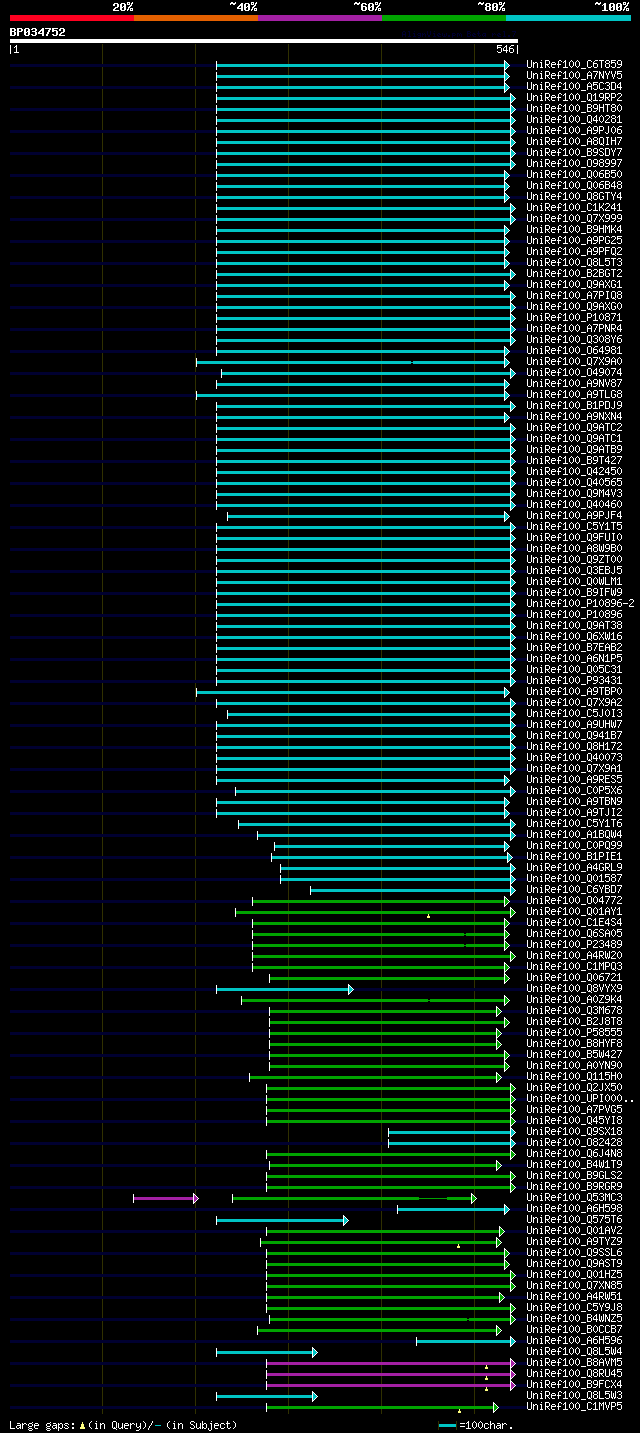The width and height of the screenshot is (640, 1433).
Task: Open hit UniRef100_A7NYV5
Action: (574, 76)
